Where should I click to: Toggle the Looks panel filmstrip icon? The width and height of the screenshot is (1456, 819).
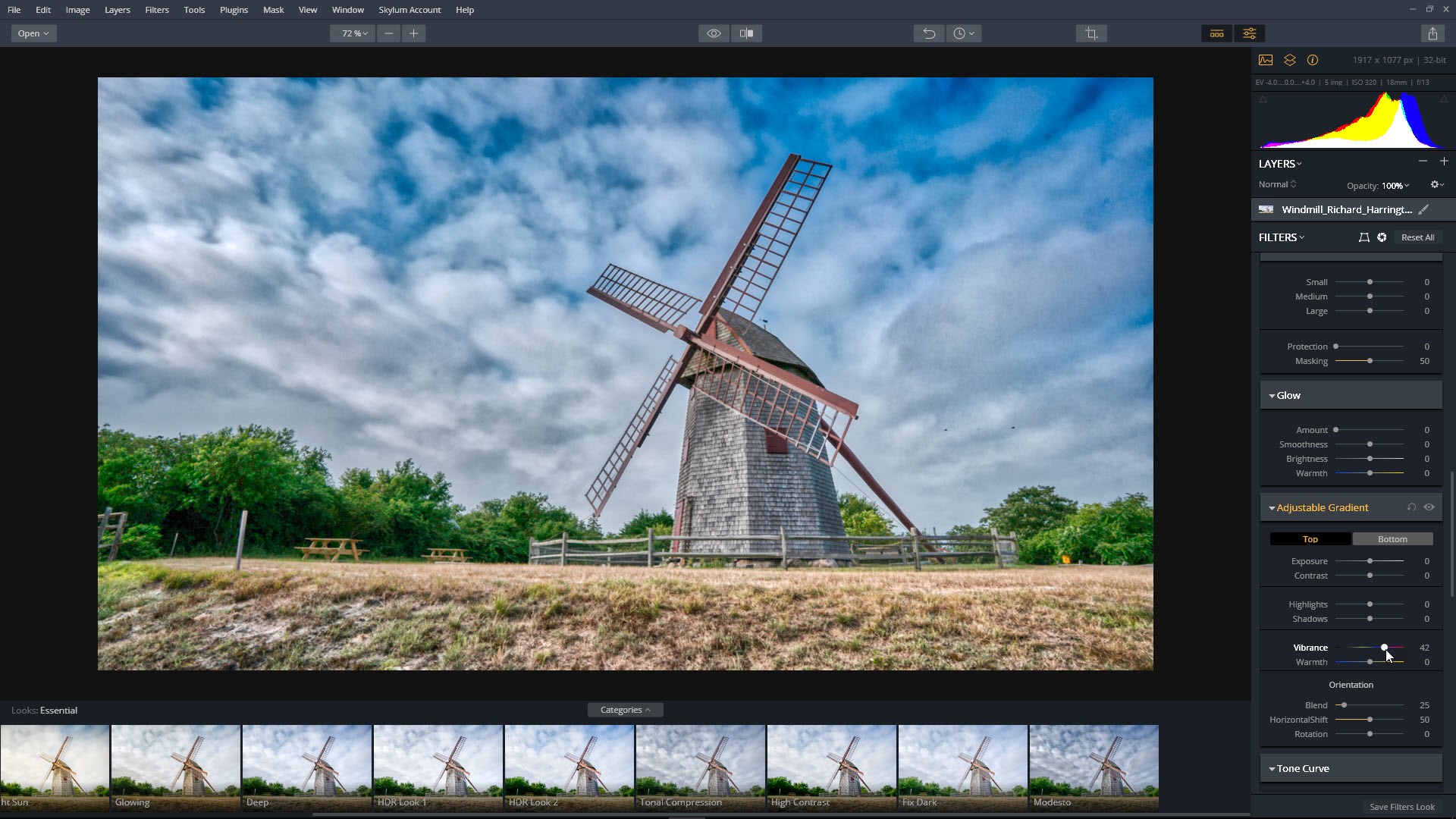click(x=1216, y=33)
